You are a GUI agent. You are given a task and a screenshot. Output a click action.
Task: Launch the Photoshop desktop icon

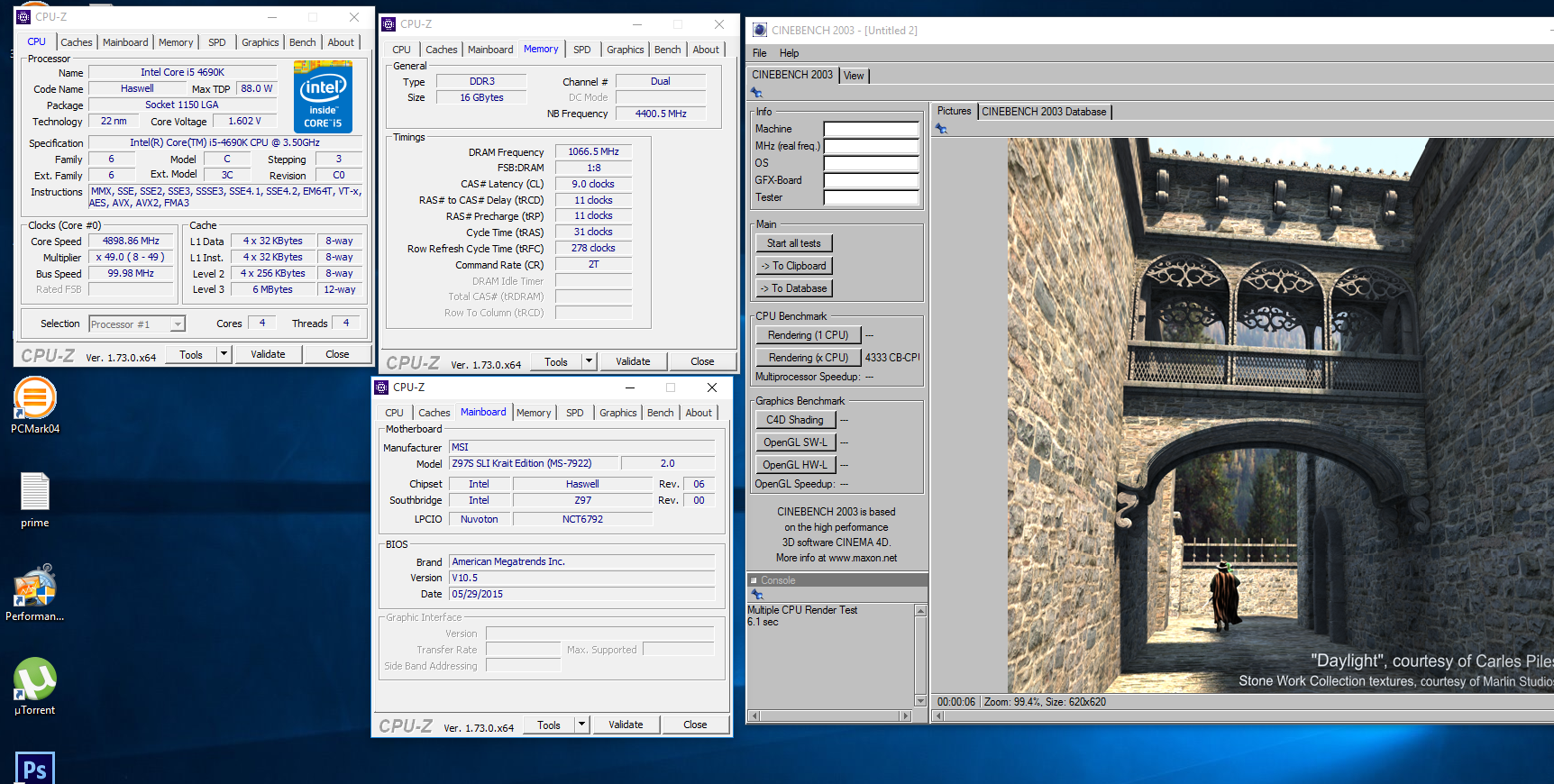point(34,768)
